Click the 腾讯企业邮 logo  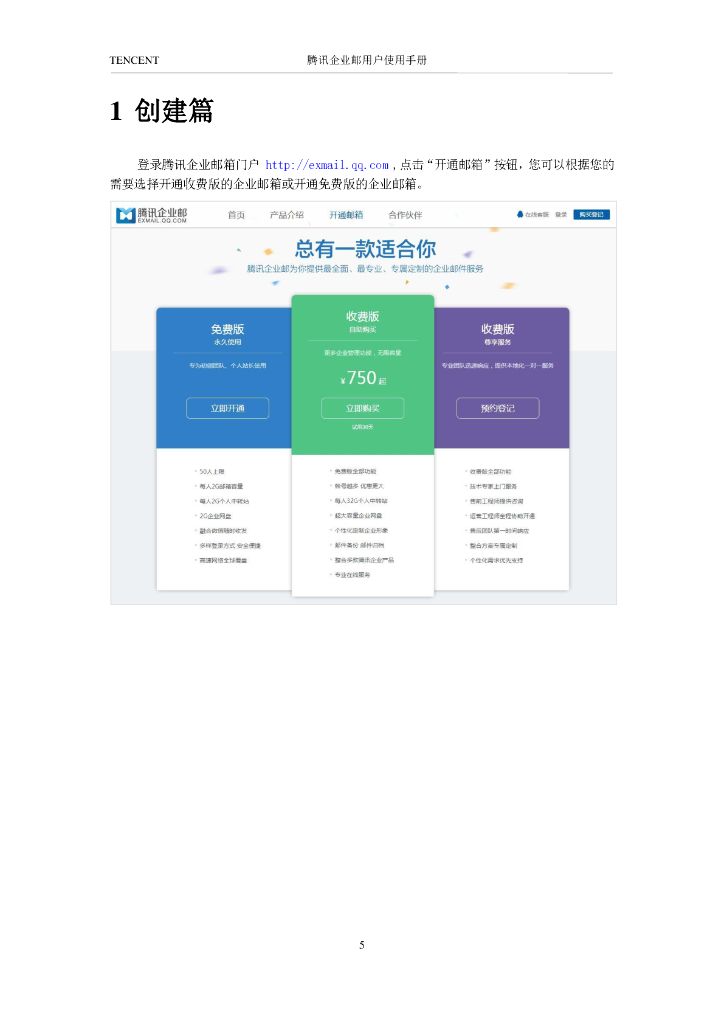click(151, 215)
